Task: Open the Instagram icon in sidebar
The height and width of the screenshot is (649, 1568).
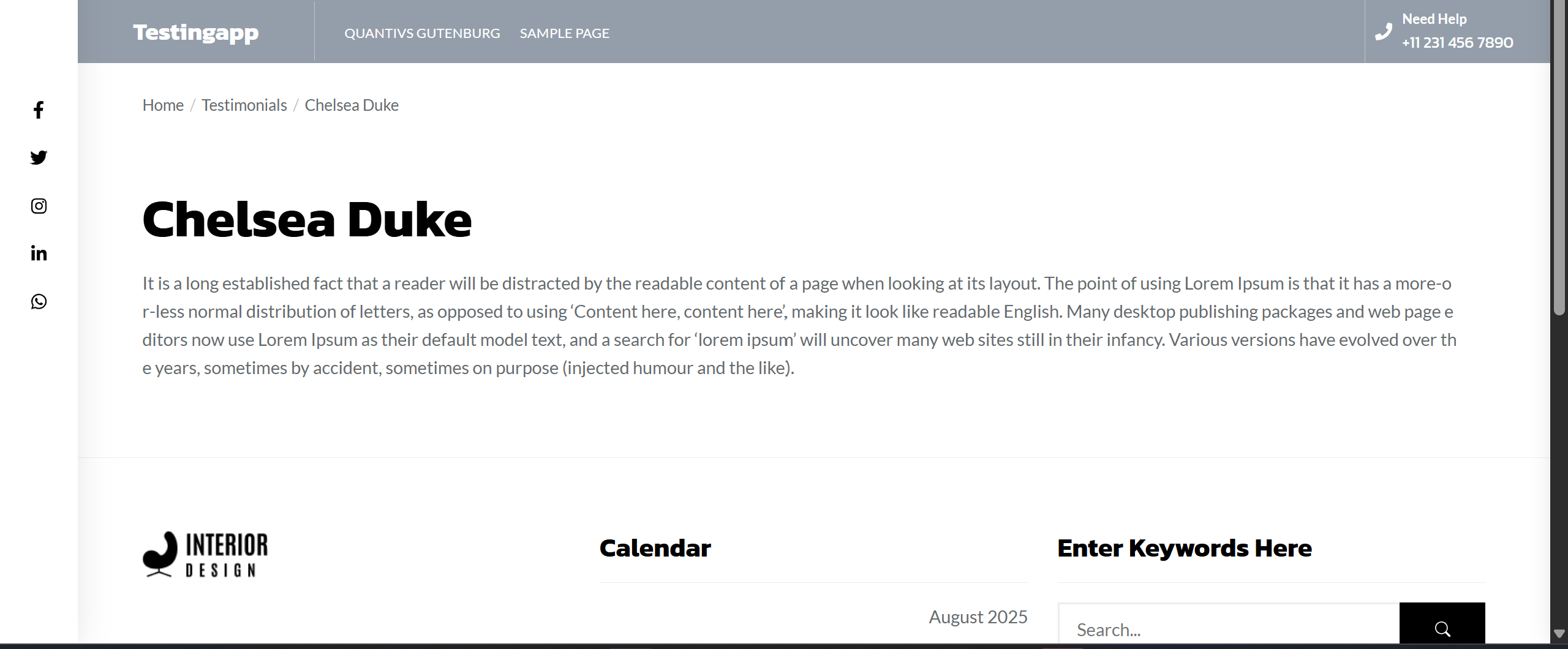Action: click(39, 206)
